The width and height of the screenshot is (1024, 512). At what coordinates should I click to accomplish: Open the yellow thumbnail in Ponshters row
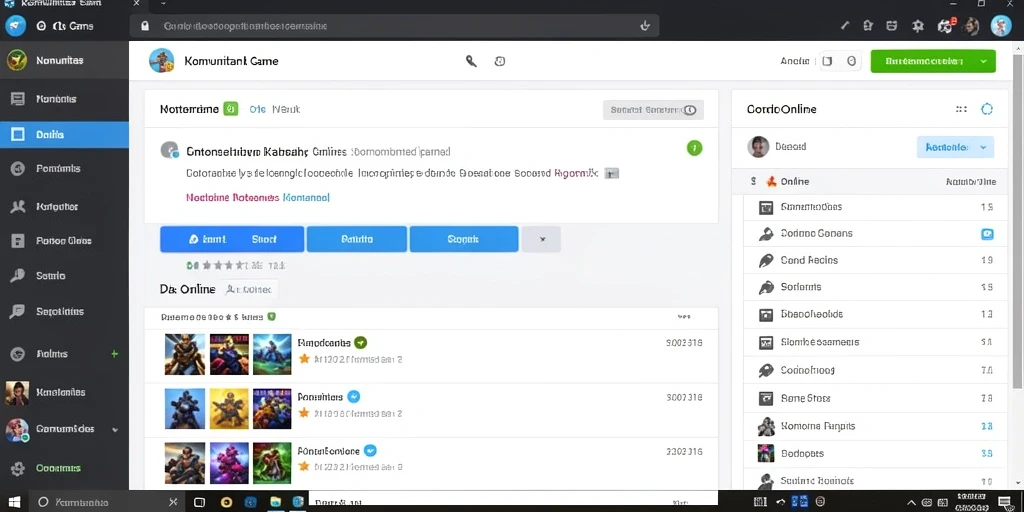pyautogui.click(x=229, y=409)
